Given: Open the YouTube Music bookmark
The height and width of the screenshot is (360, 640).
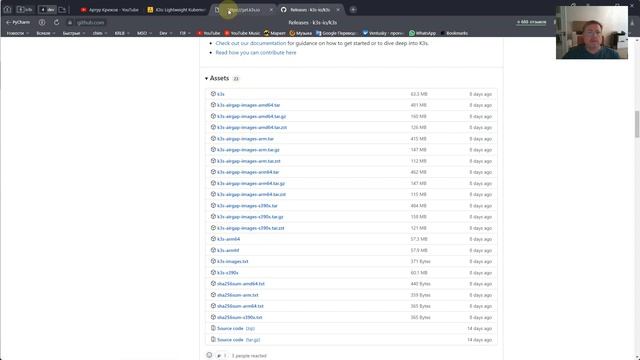Looking at the screenshot, I should [242, 33].
